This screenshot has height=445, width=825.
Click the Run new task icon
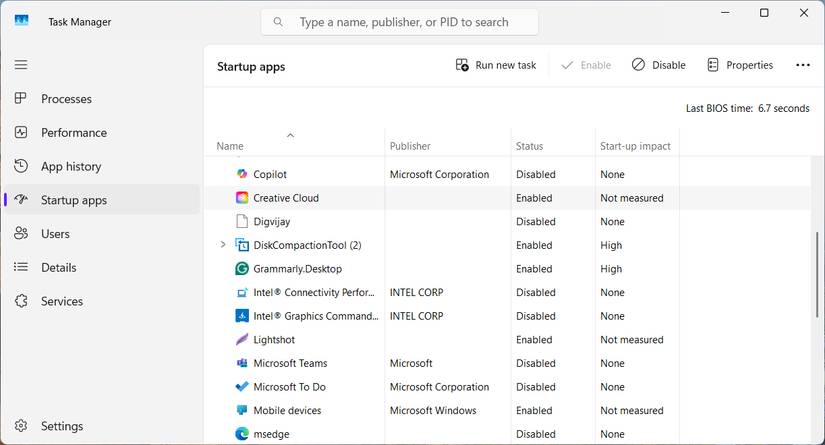(462, 65)
